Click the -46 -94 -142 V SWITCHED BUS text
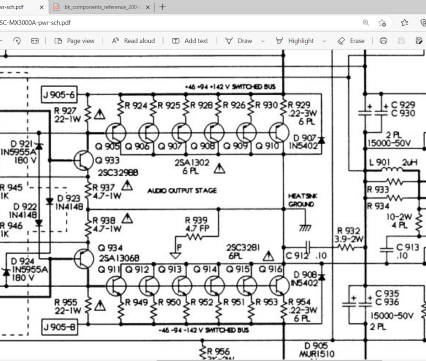This screenshot has height=361, width=426. click(x=203, y=330)
